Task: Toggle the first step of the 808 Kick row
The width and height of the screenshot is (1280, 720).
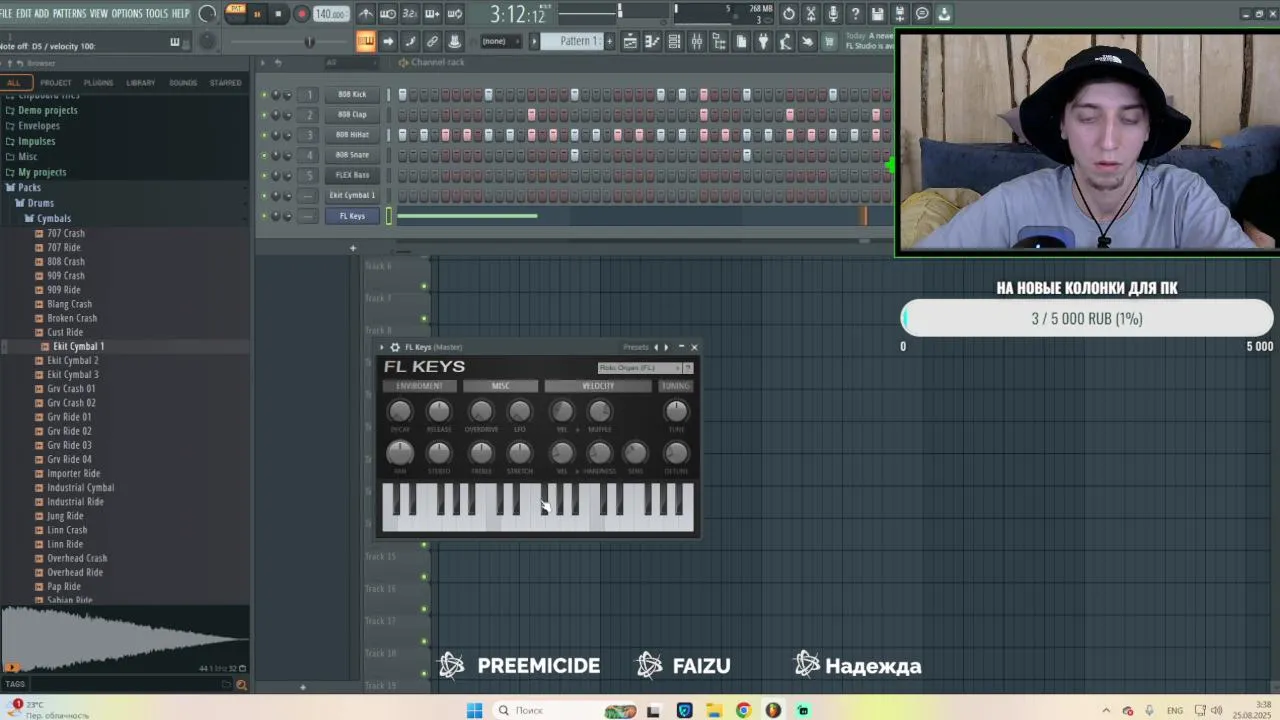Action: coord(403,95)
